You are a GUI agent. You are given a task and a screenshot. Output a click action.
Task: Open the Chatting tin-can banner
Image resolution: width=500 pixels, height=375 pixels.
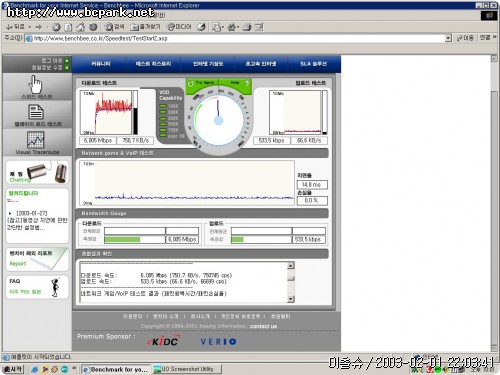pyautogui.click(x=37, y=173)
